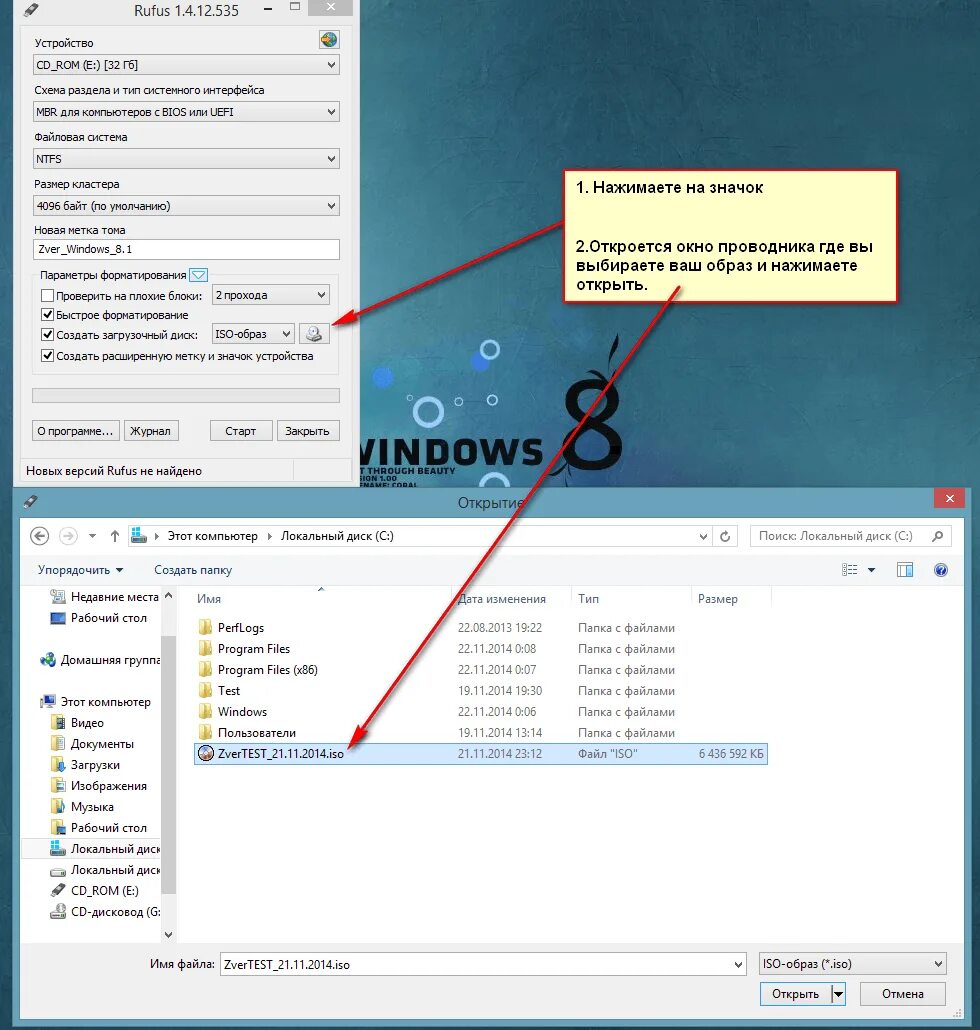980x1030 pixels.
Task: Click the Старт button in Rufus
Action: point(240,431)
